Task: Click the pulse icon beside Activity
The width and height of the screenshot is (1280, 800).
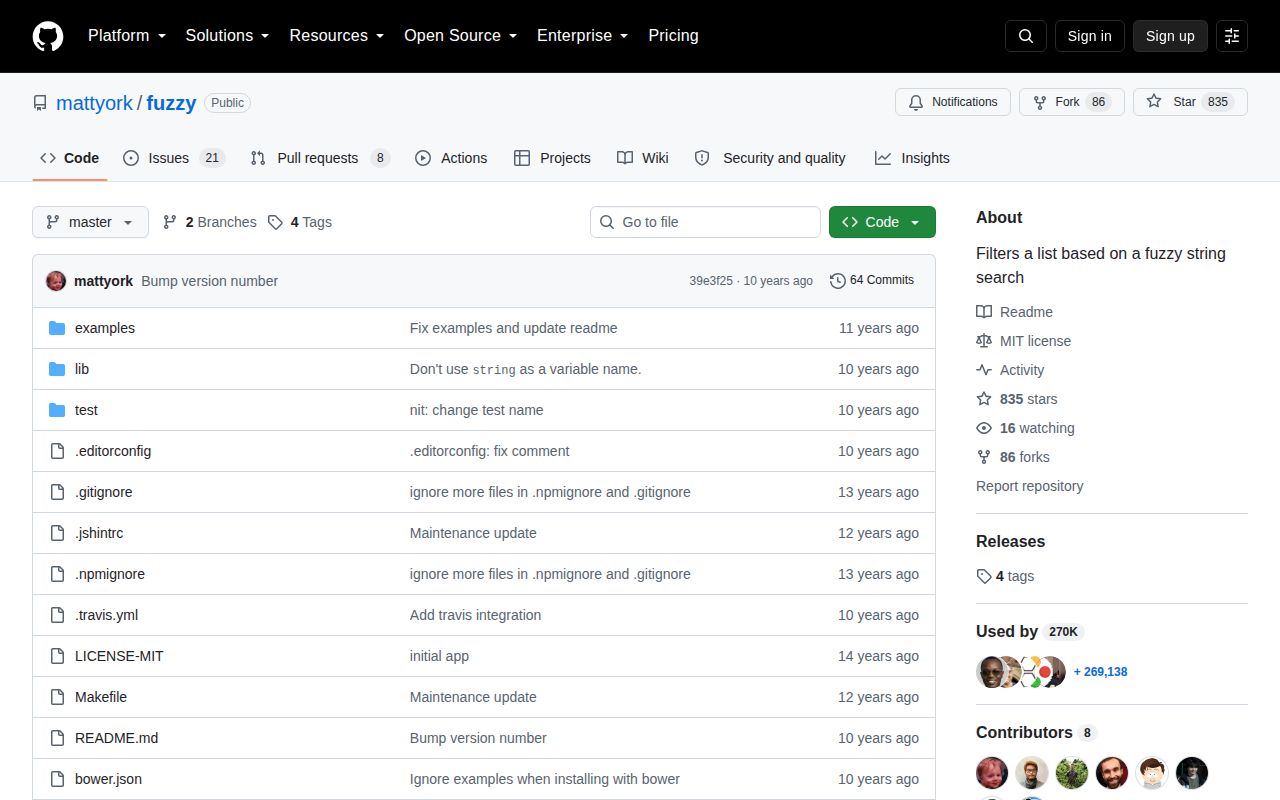Action: click(984, 370)
